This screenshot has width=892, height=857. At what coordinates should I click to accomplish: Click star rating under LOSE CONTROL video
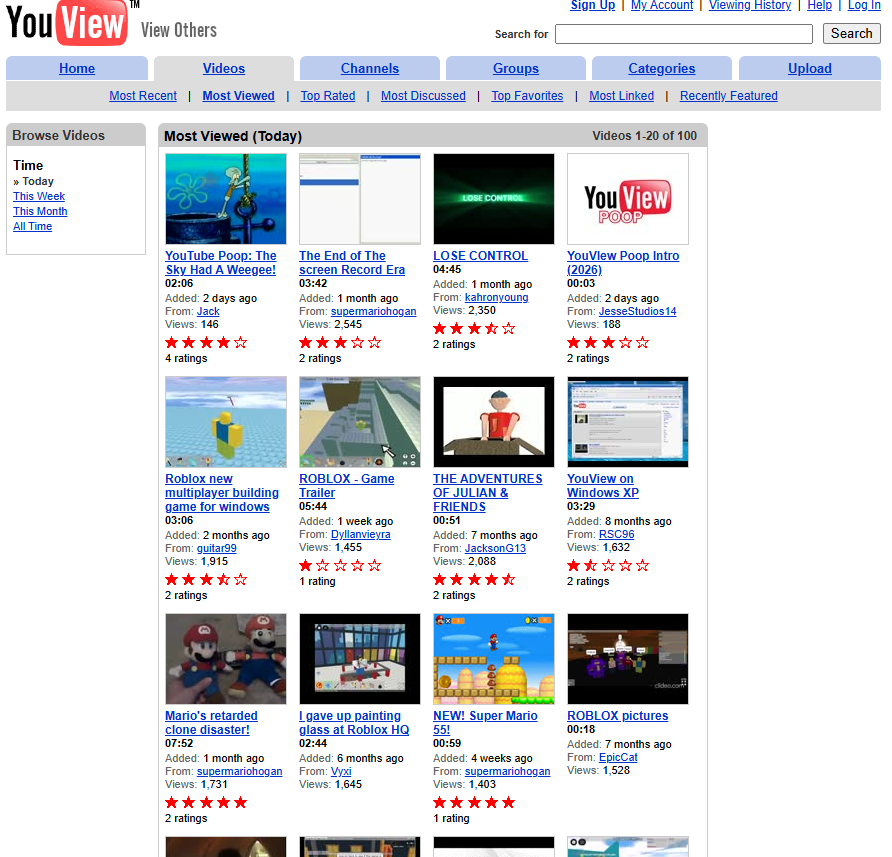click(474, 328)
